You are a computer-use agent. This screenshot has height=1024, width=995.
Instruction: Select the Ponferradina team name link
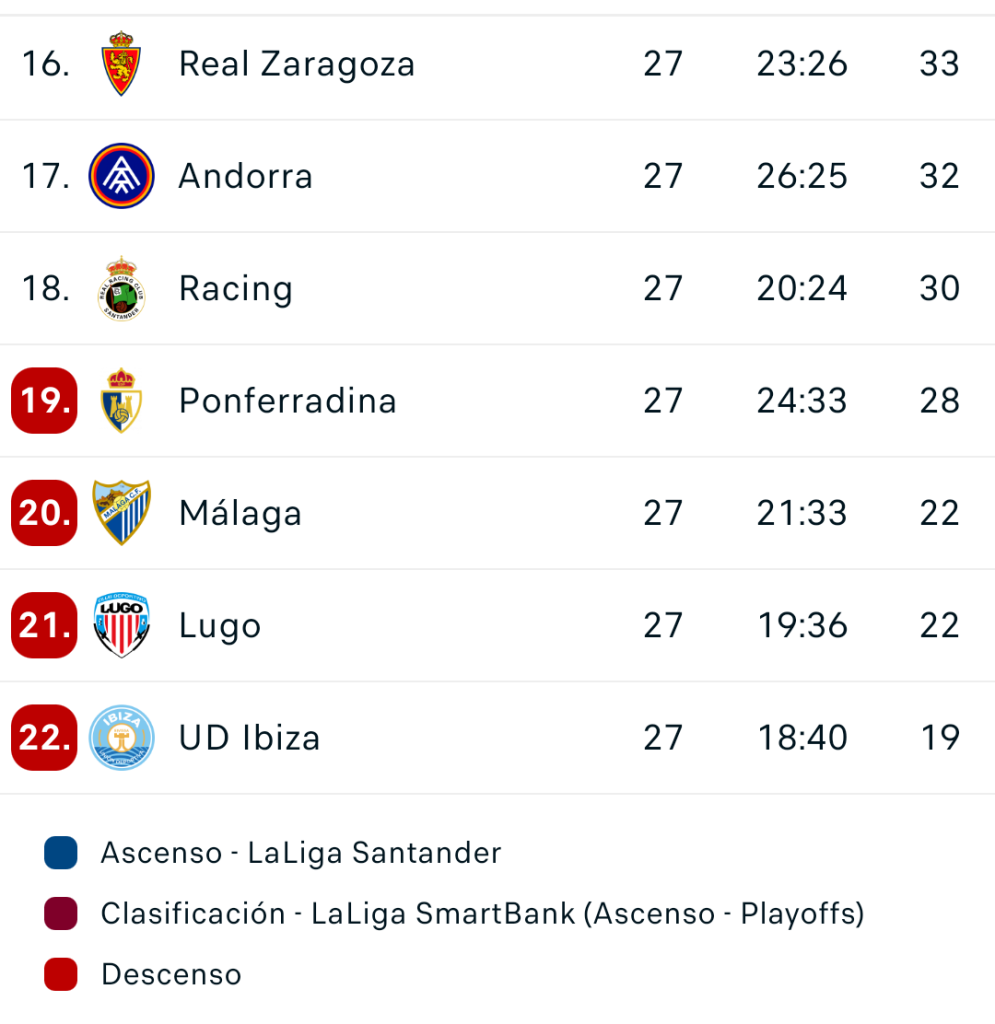pos(287,401)
